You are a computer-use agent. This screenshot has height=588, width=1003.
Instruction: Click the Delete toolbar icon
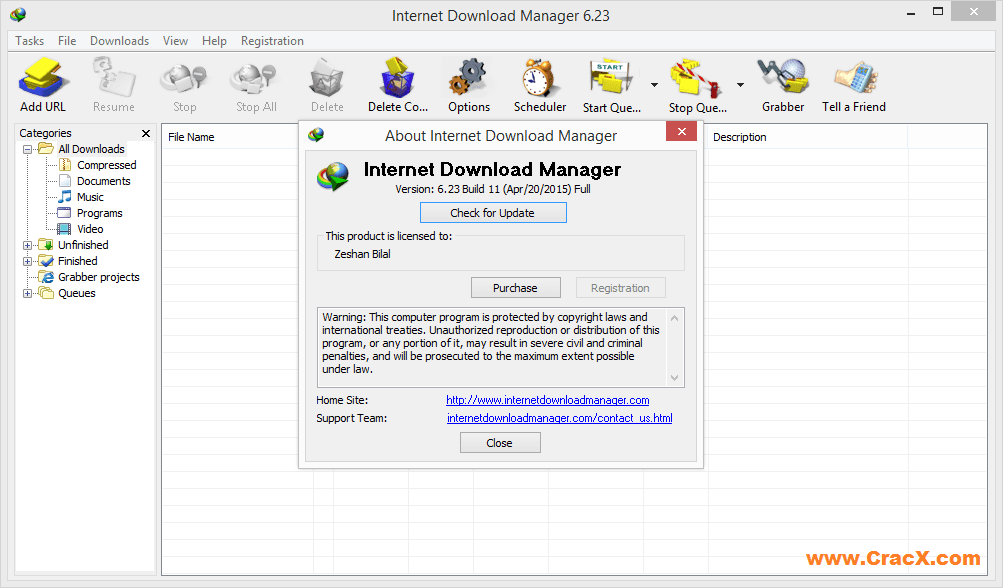pos(327,77)
